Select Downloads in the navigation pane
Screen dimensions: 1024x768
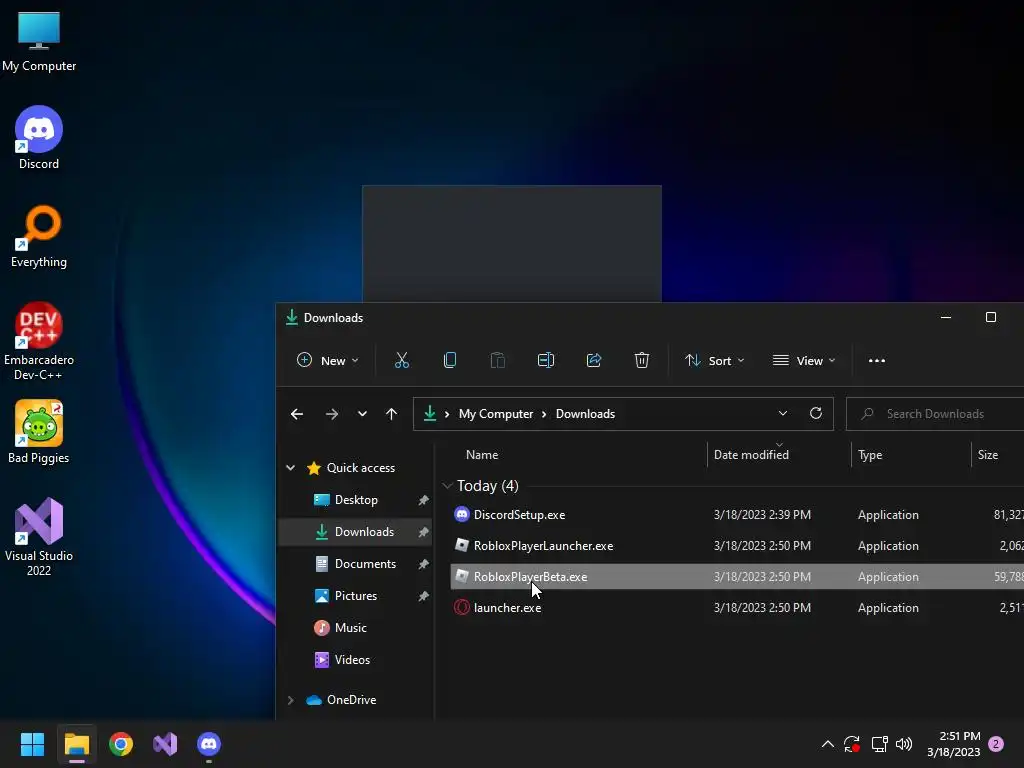tap(356, 532)
